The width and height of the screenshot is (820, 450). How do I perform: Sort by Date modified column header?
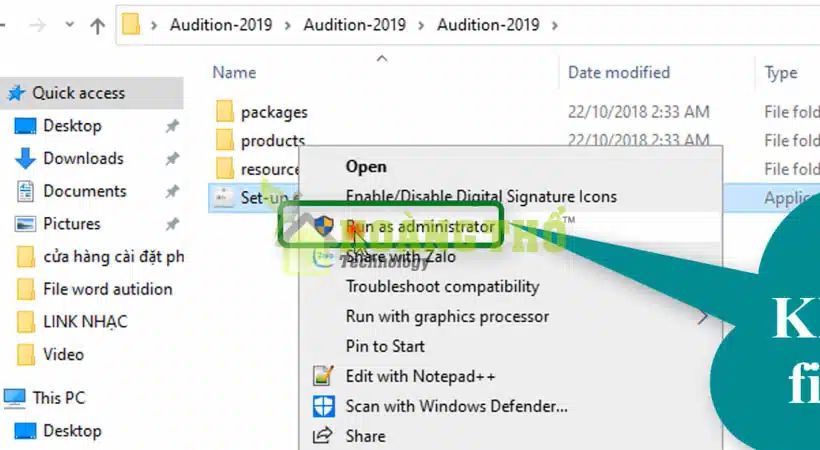[619, 72]
